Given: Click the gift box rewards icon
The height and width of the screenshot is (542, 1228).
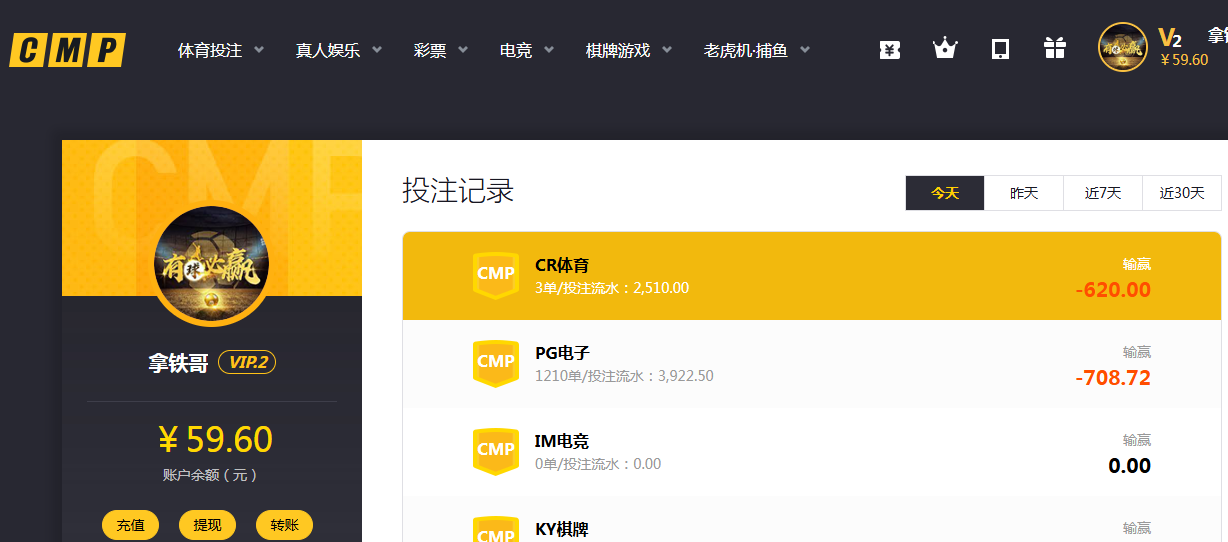Looking at the screenshot, I should pos(1054,48).
